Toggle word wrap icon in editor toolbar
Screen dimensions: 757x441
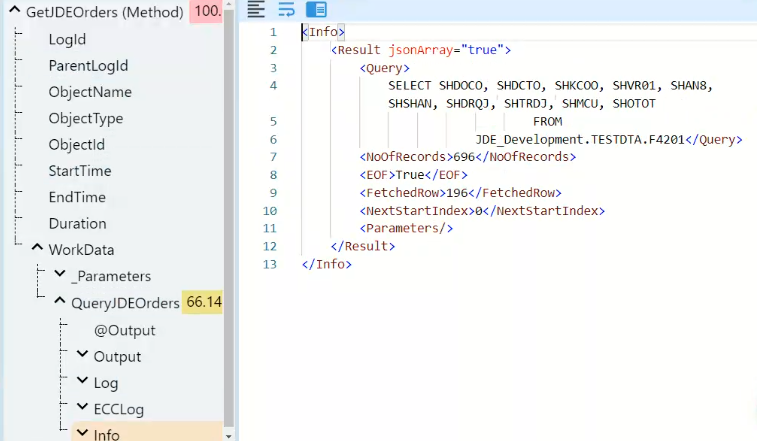[x=286, y=9]
